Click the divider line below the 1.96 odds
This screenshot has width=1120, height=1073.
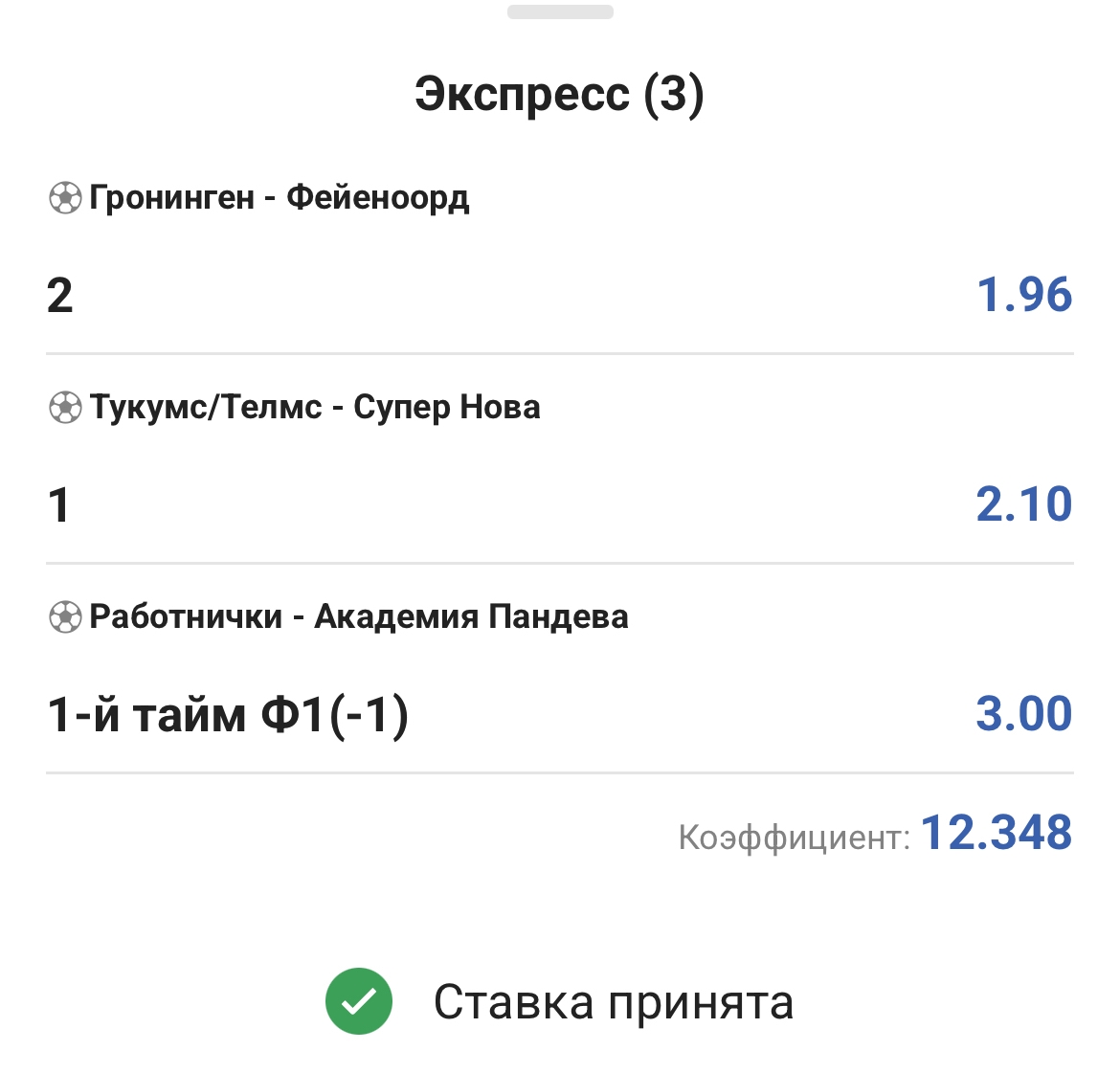pos(560,353)
